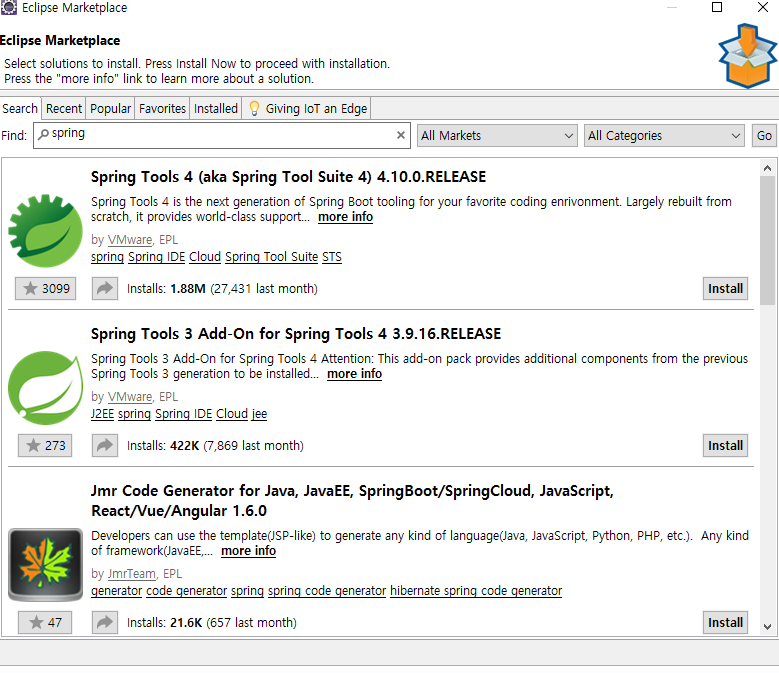The height and width of the screenshot is (673, 779).
Task: Share the Jmr Code Generator listing
Action: click(x=105, y=622)
